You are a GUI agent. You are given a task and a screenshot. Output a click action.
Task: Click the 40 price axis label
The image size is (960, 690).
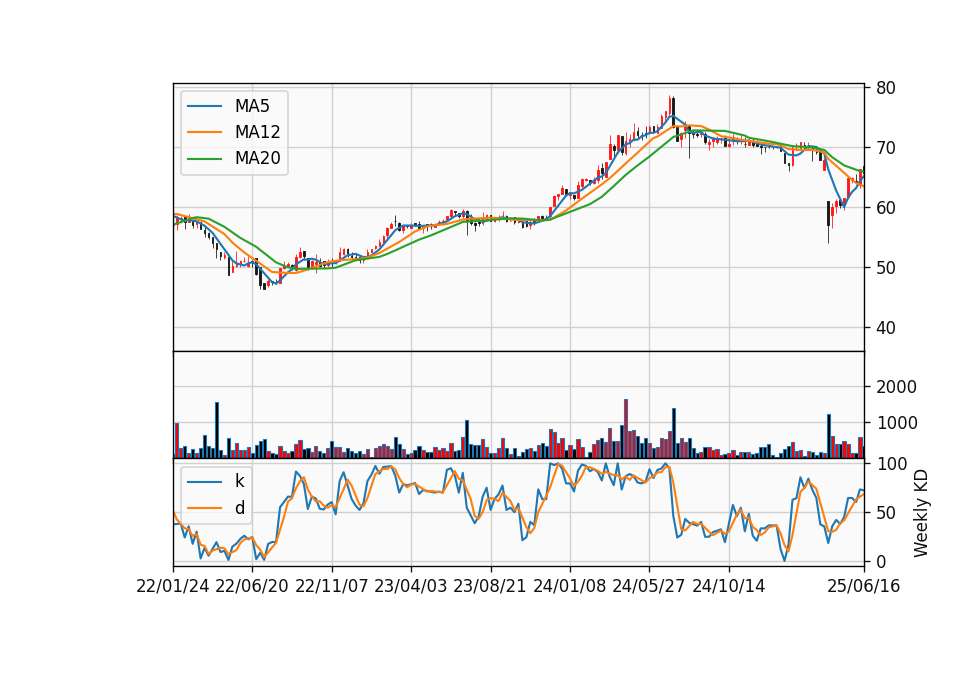click(x=885, y=328)
